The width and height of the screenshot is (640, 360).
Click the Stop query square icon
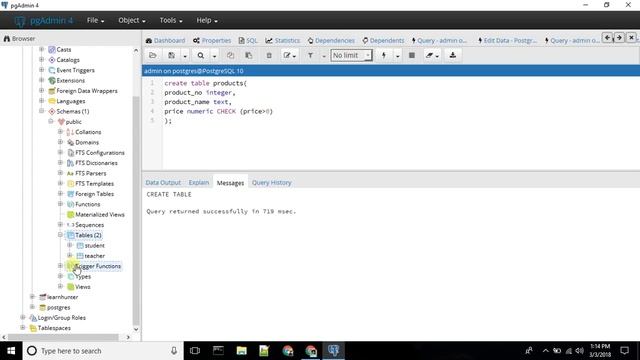tap(412, 56)
